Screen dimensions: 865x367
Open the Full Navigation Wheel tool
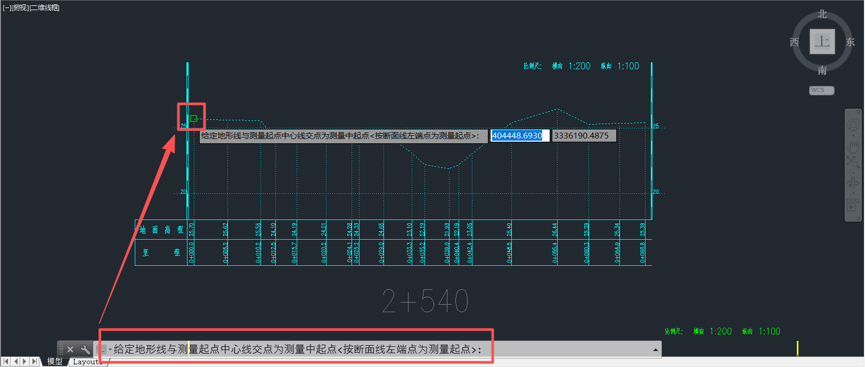coord(853,125)
